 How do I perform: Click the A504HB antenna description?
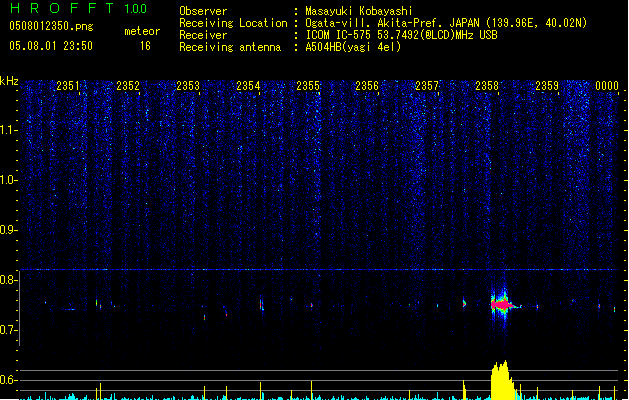353,47
